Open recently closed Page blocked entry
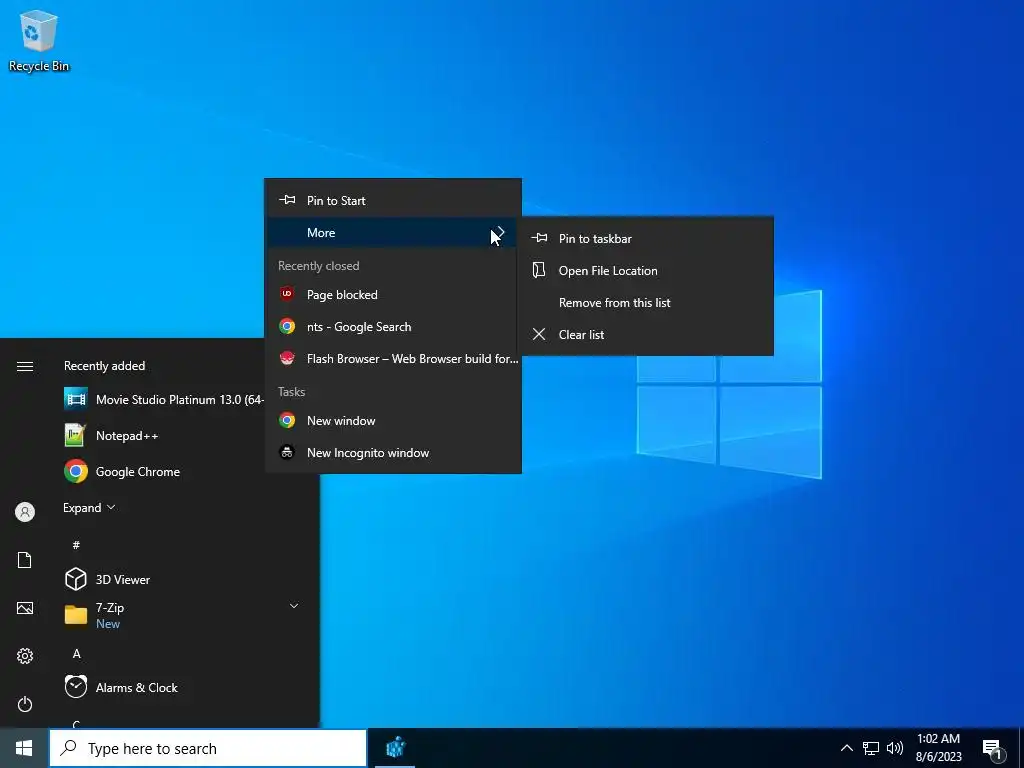 [392, 295]
